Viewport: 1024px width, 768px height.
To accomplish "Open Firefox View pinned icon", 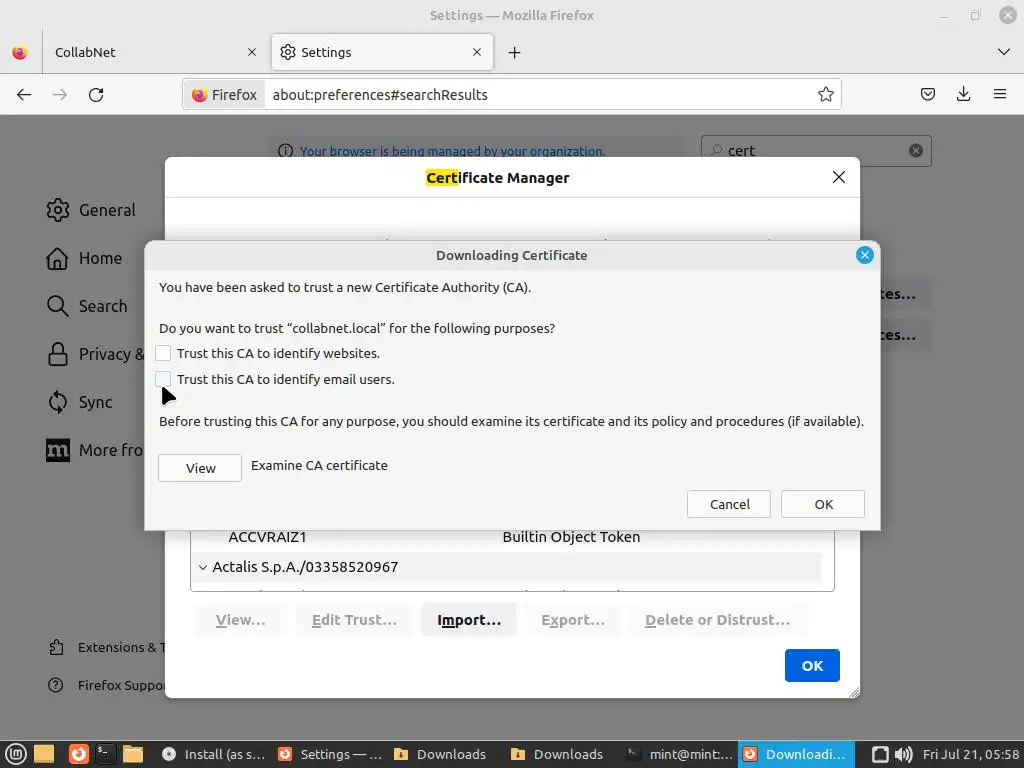I will (x=20, y=52).
